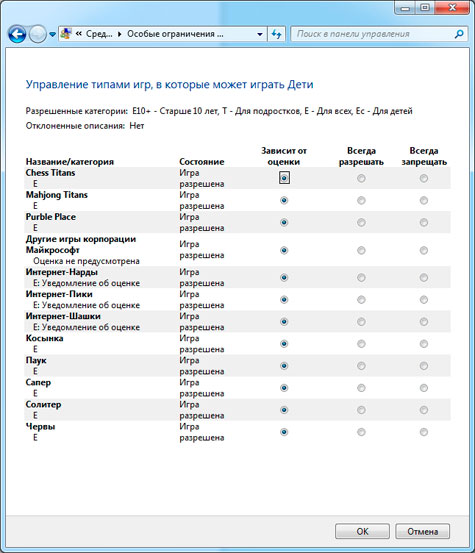Image resolution: width=475 pixels, height=553 pixels.
Task: Always allow Косынка game
Action: point(361,344)
